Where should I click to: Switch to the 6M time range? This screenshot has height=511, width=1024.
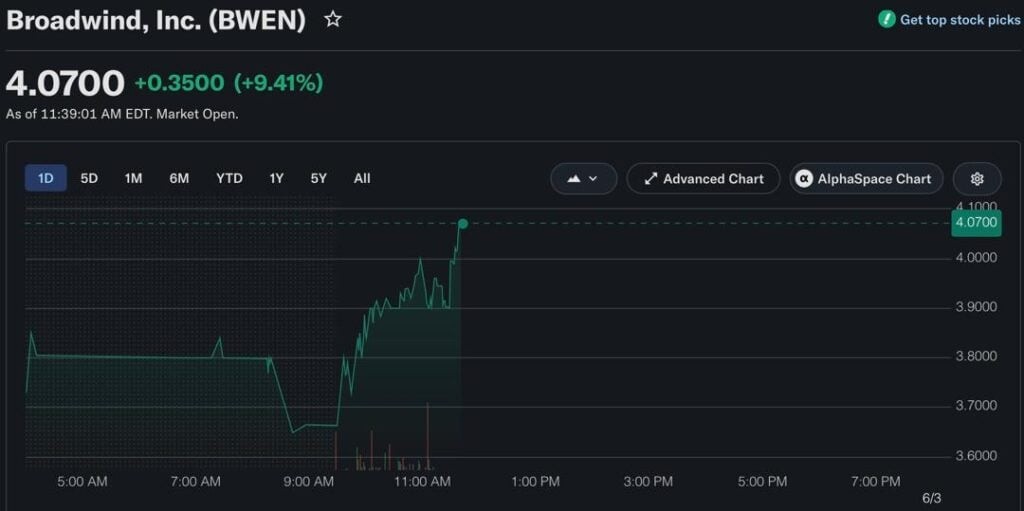(x=179, y=178)
